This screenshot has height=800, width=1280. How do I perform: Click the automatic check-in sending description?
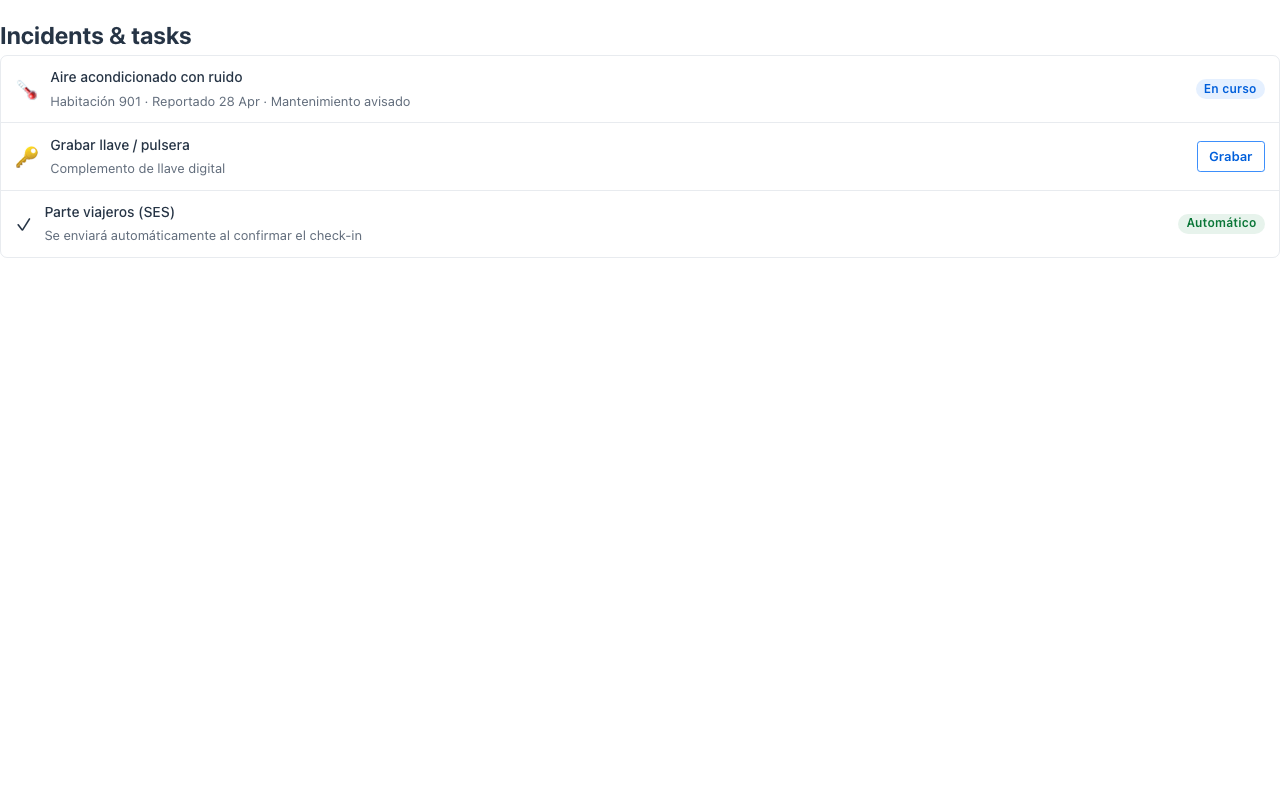(x=203, y=236)
